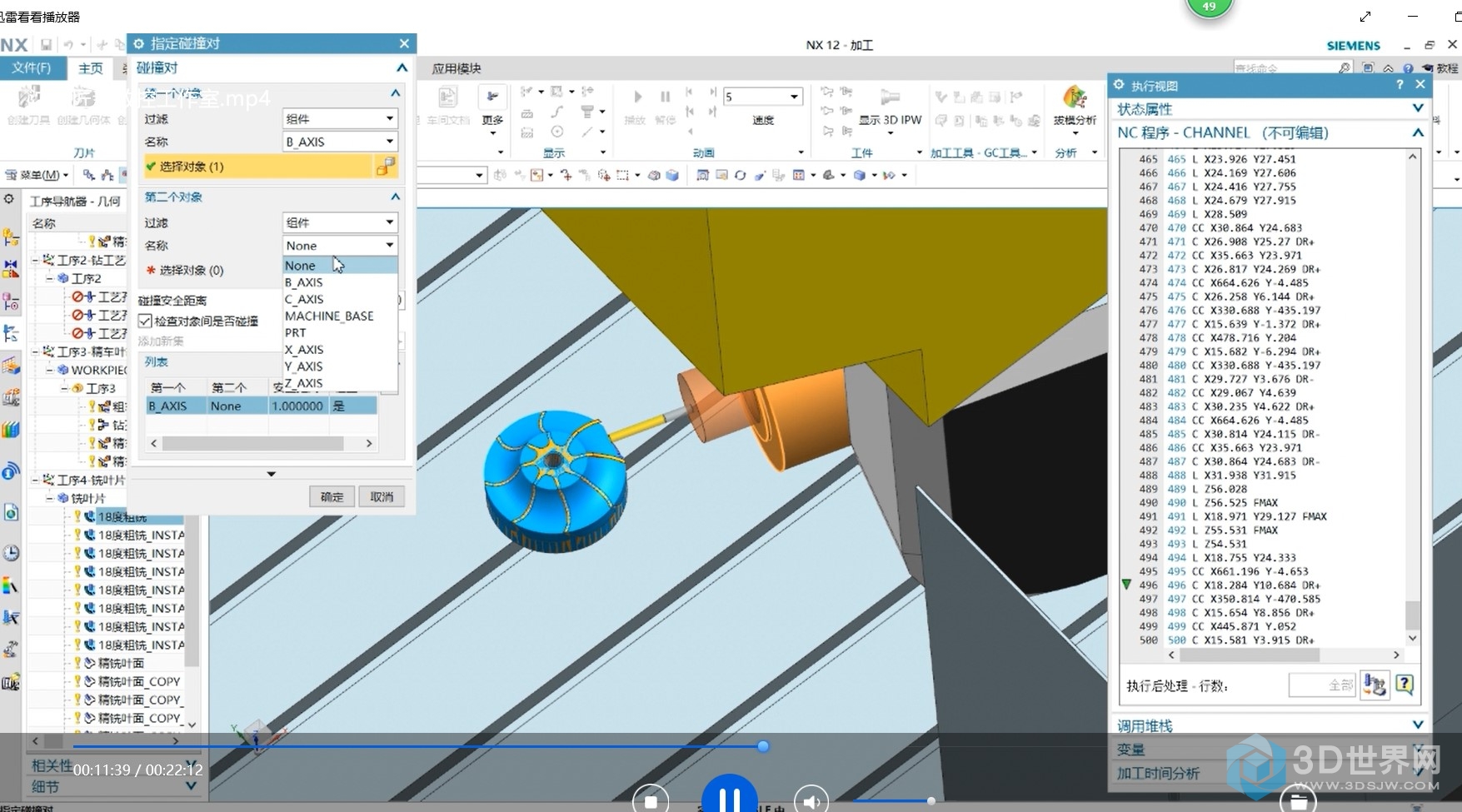Open the Reuse Library books sidebar icon
Viewport: 1462px width, 812px height.
(x=11, y=430)
